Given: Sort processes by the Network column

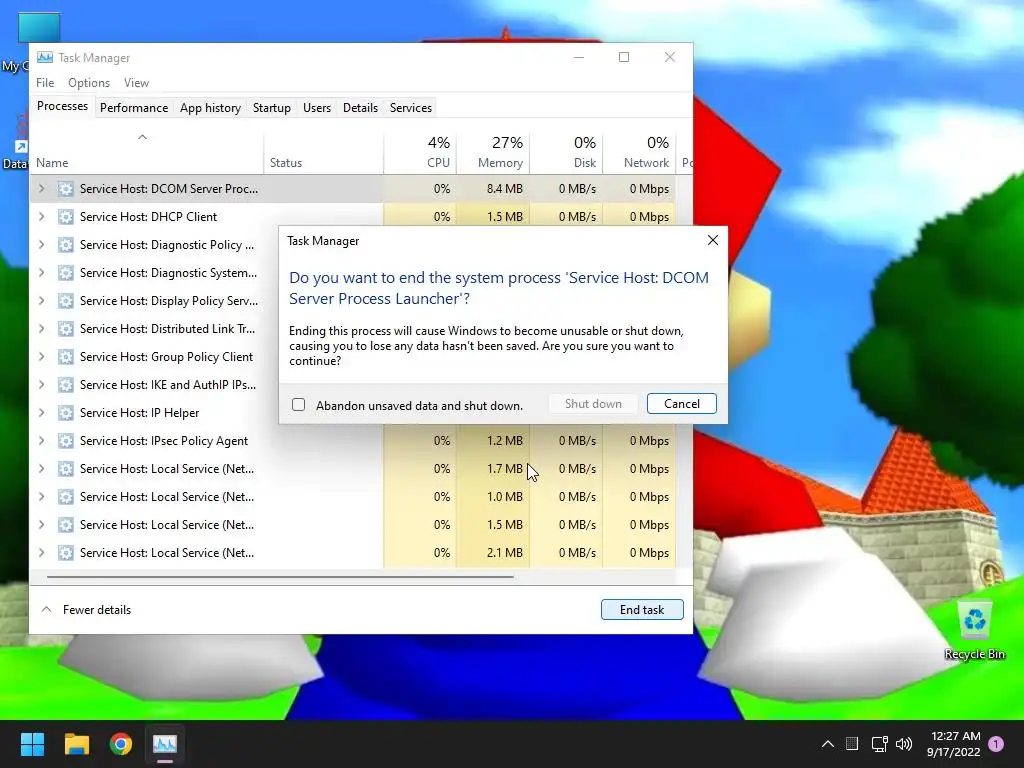Looking at the screenshot, I should (639, 153).
